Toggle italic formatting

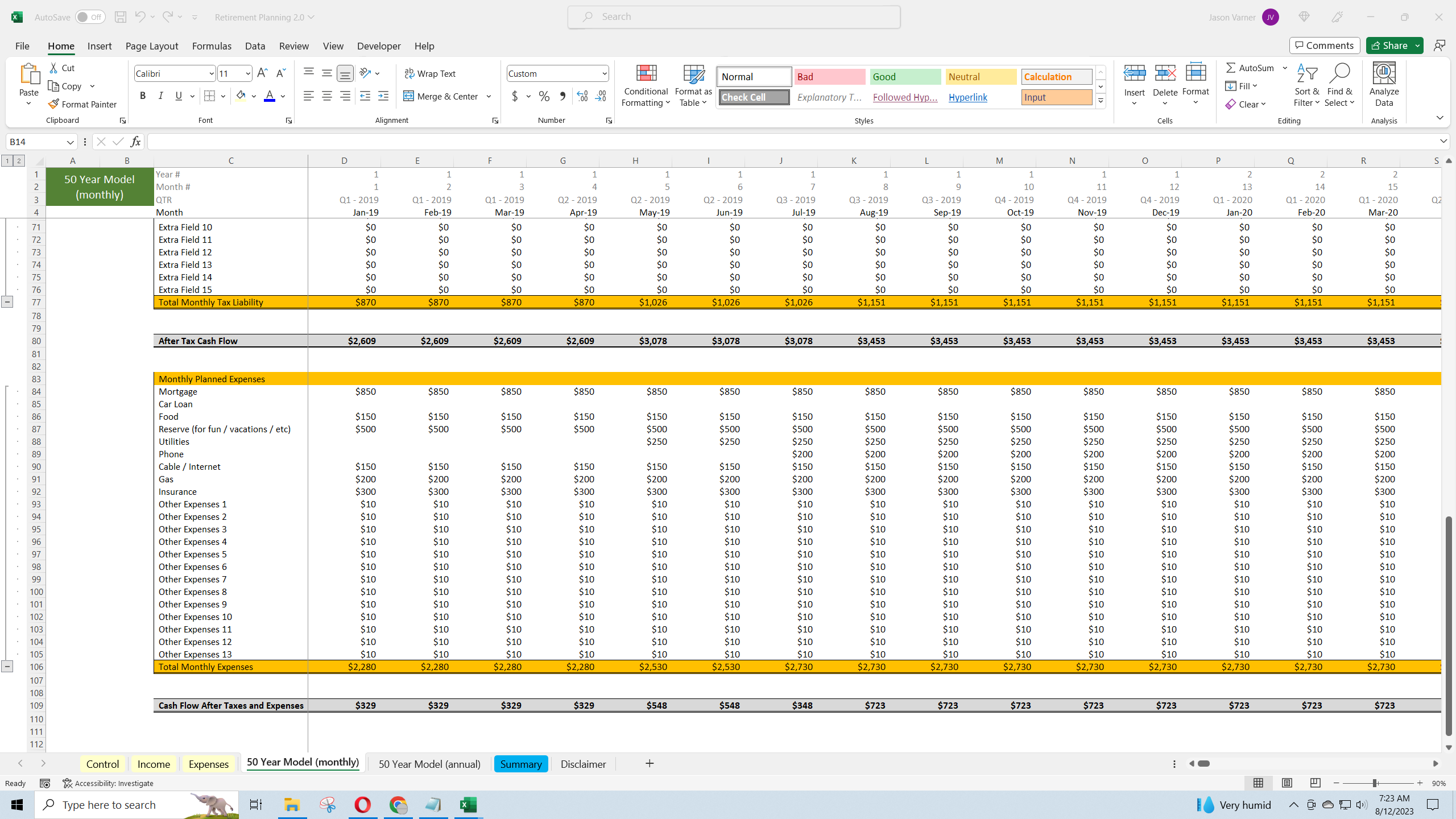click(x=160, y=96)
